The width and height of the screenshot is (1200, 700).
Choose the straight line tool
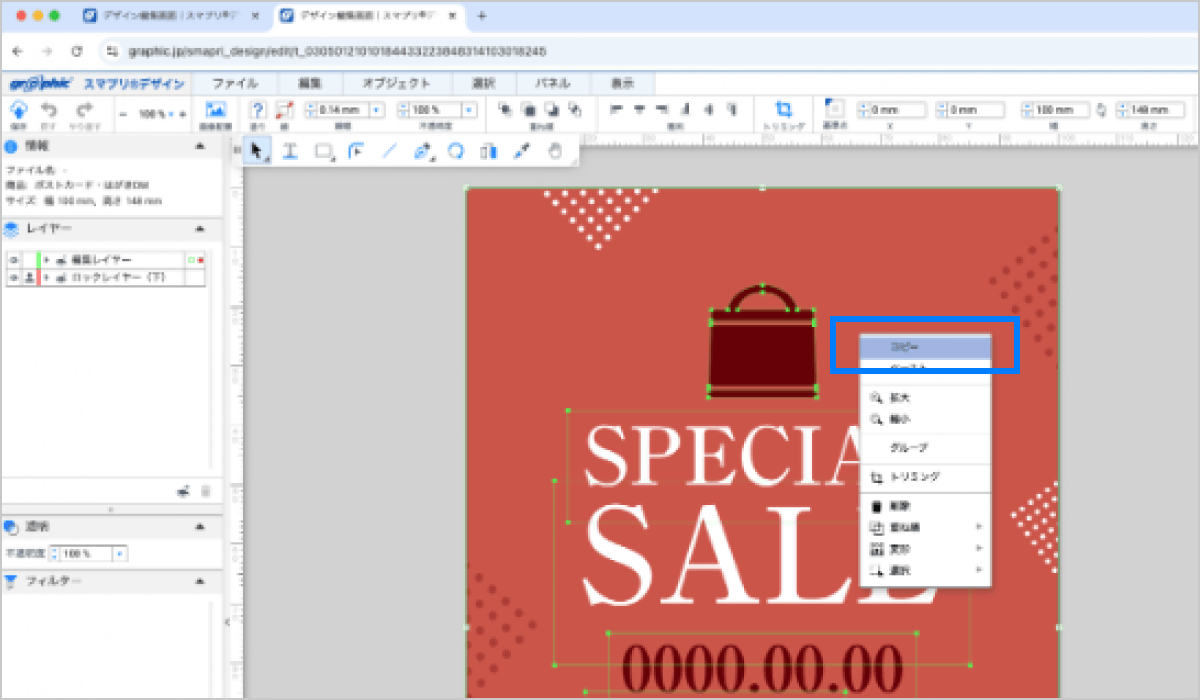coord(390,151)
